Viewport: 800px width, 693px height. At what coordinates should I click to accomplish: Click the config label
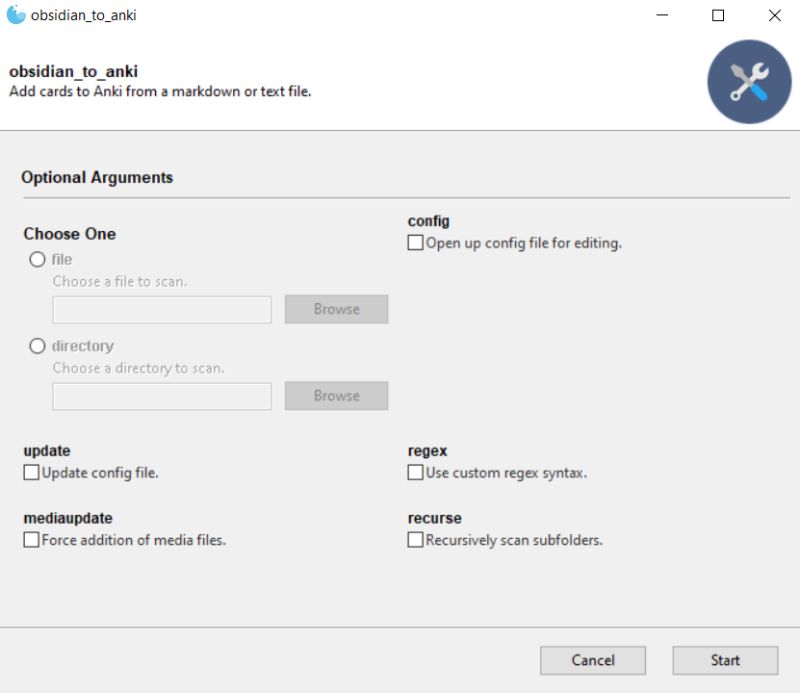click(429, 221)
